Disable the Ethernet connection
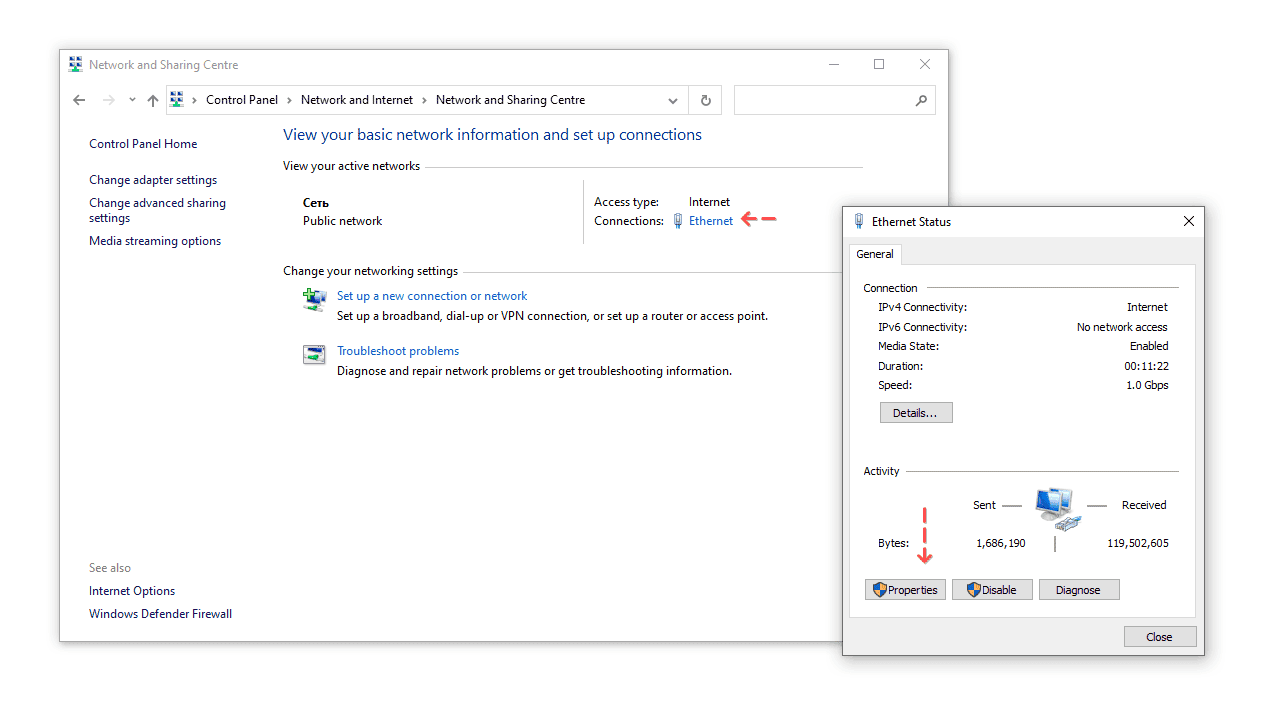Viewport: 1261px width, 705px height. coord(992,590)
